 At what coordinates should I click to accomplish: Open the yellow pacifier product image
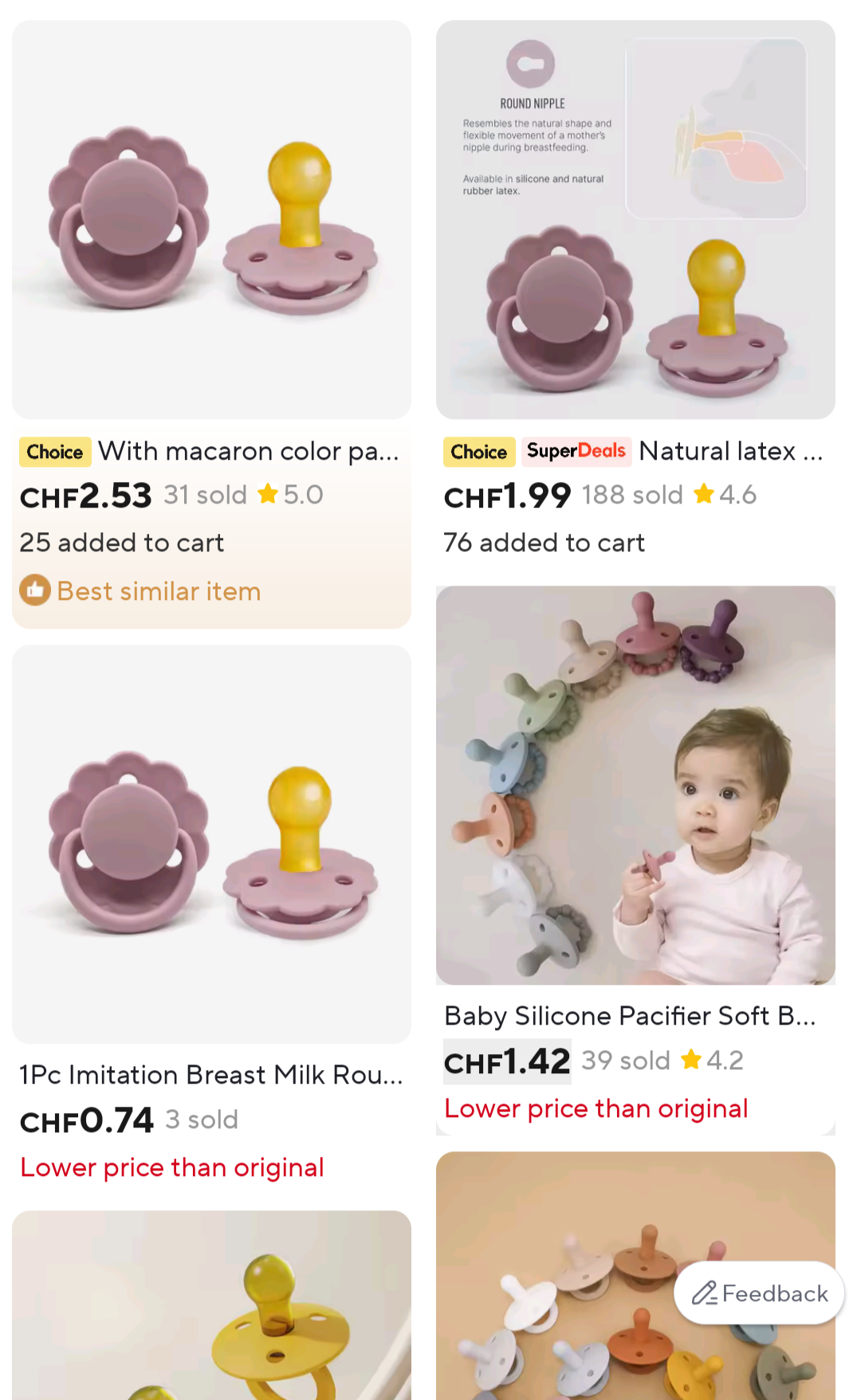click(x=211, y=1307)
